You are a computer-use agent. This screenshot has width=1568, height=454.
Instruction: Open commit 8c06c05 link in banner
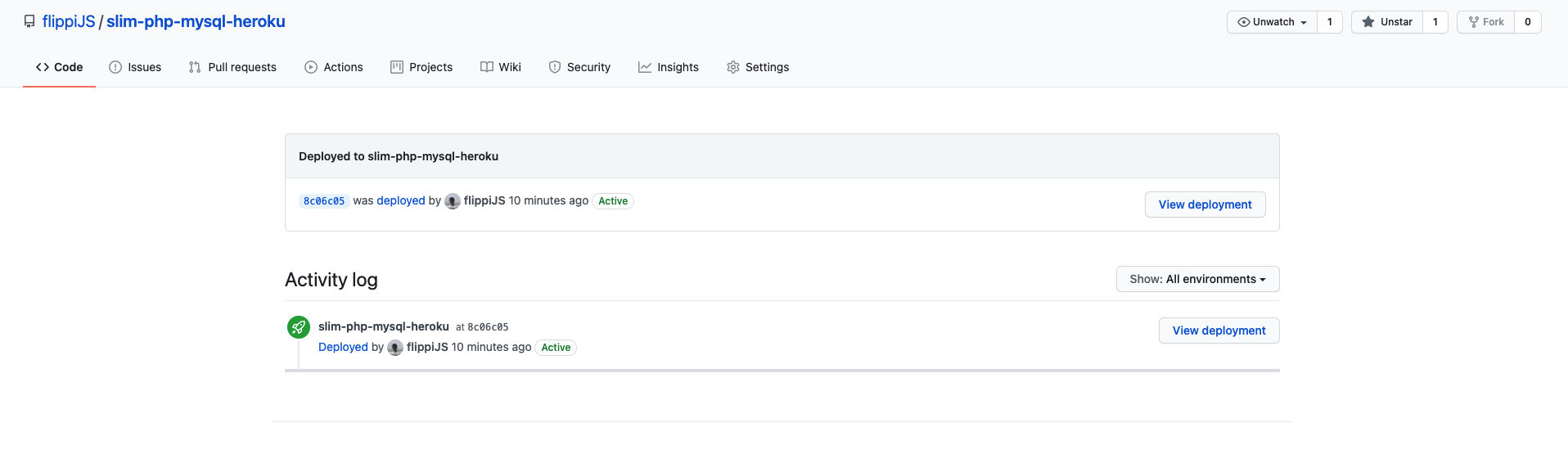[324, 201]
